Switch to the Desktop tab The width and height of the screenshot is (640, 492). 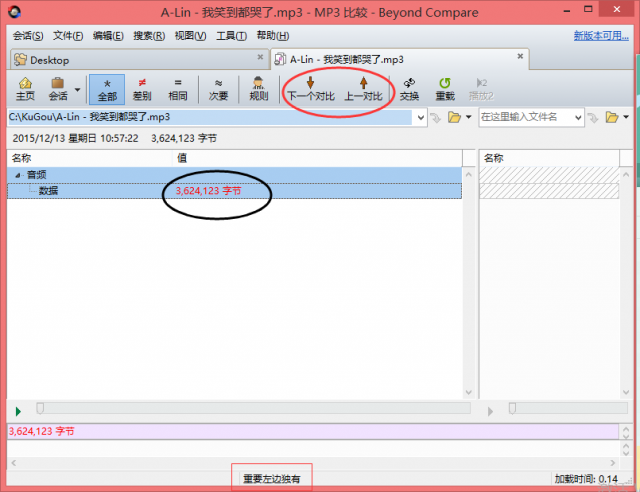[139, 60]
